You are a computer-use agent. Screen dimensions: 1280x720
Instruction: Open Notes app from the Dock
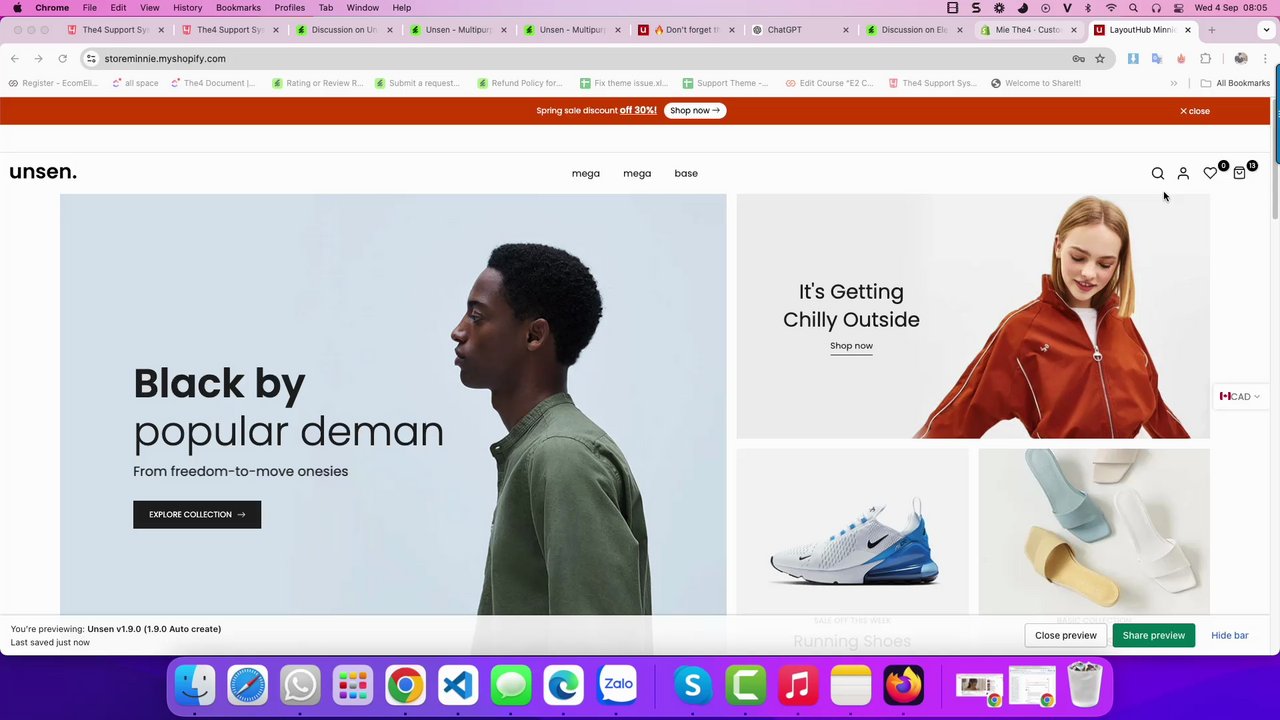pyautogui.click(x=851, y=686)
